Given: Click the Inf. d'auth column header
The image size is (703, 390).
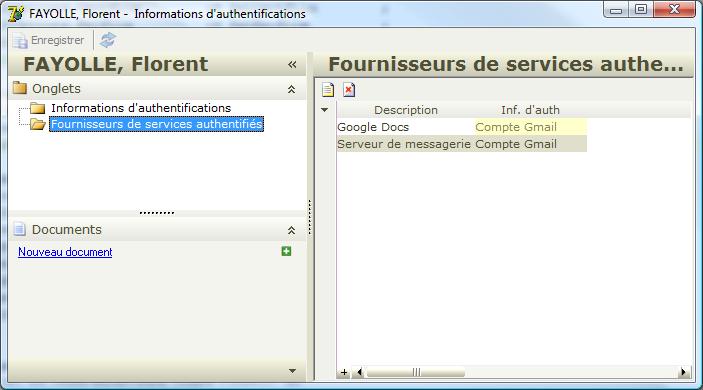Looking at the screenshot, I should point(530,110).
